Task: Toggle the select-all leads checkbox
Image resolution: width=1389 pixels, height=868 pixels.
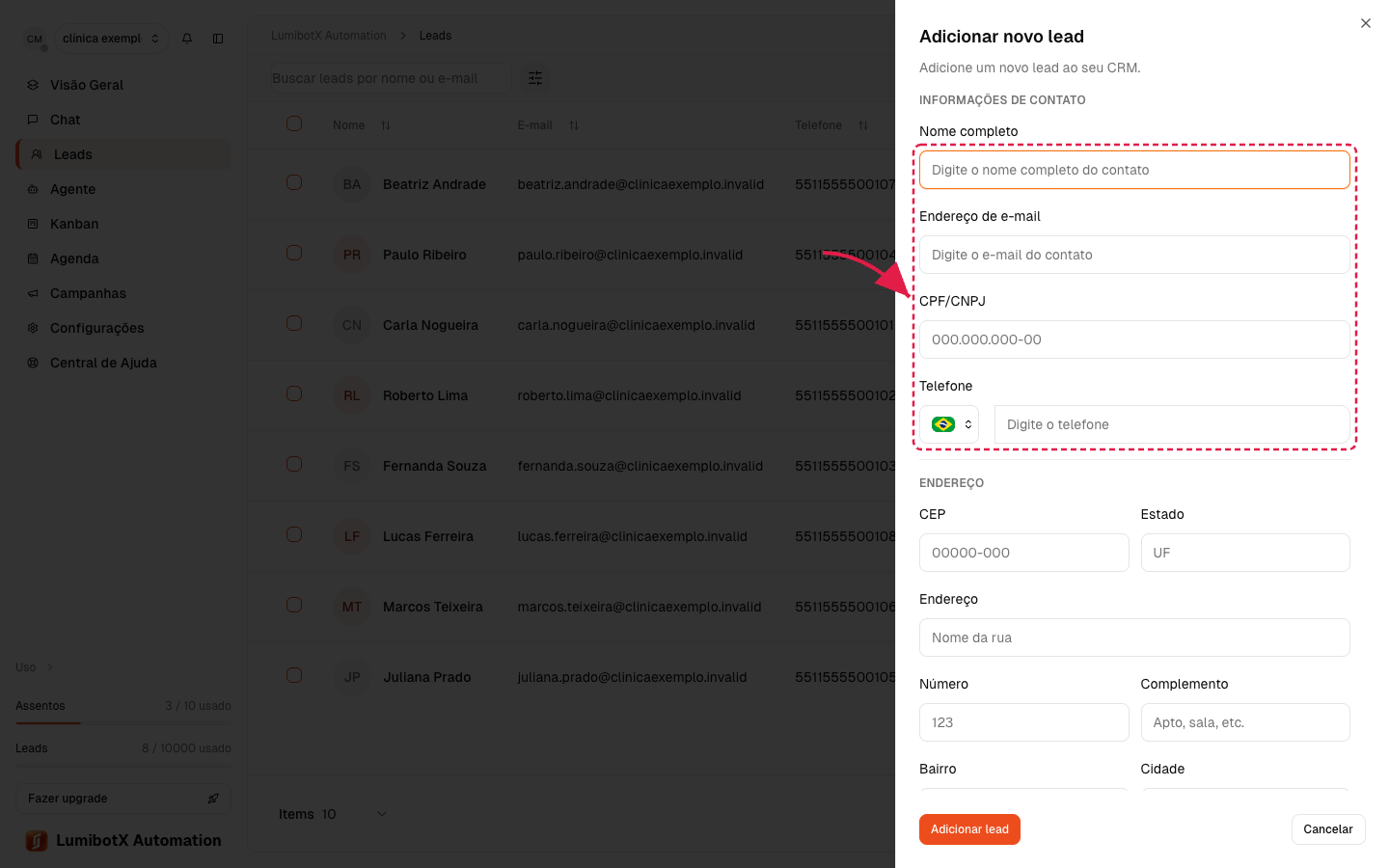Action: [294, 123]
